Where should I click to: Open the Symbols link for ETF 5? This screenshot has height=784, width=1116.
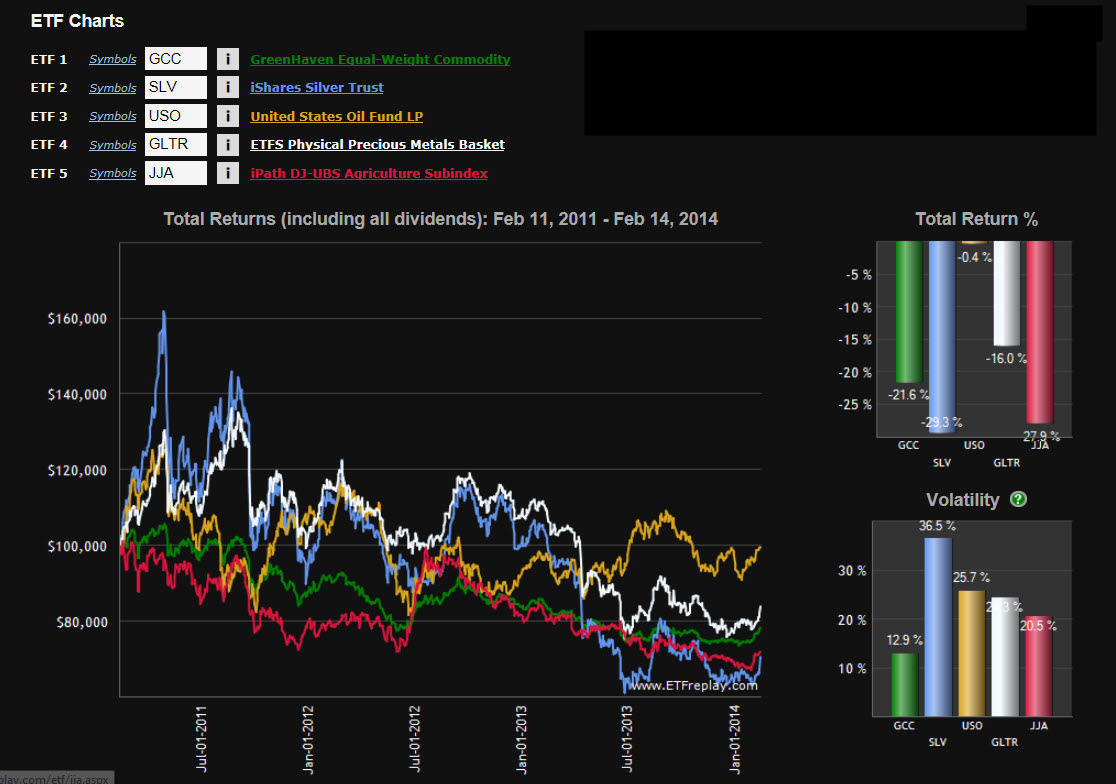coord(113,173)
